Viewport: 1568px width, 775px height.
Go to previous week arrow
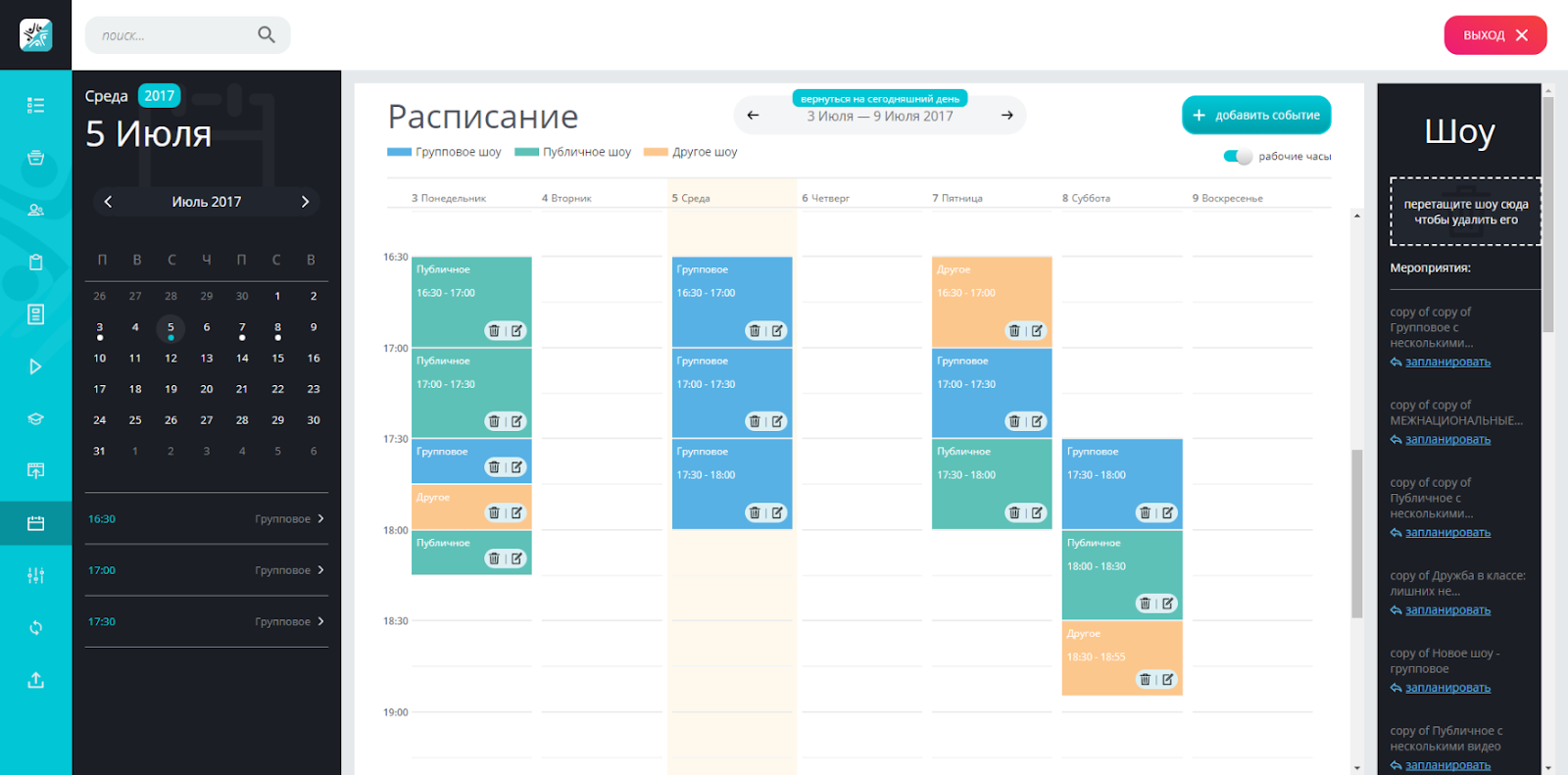tap(753, 116)
